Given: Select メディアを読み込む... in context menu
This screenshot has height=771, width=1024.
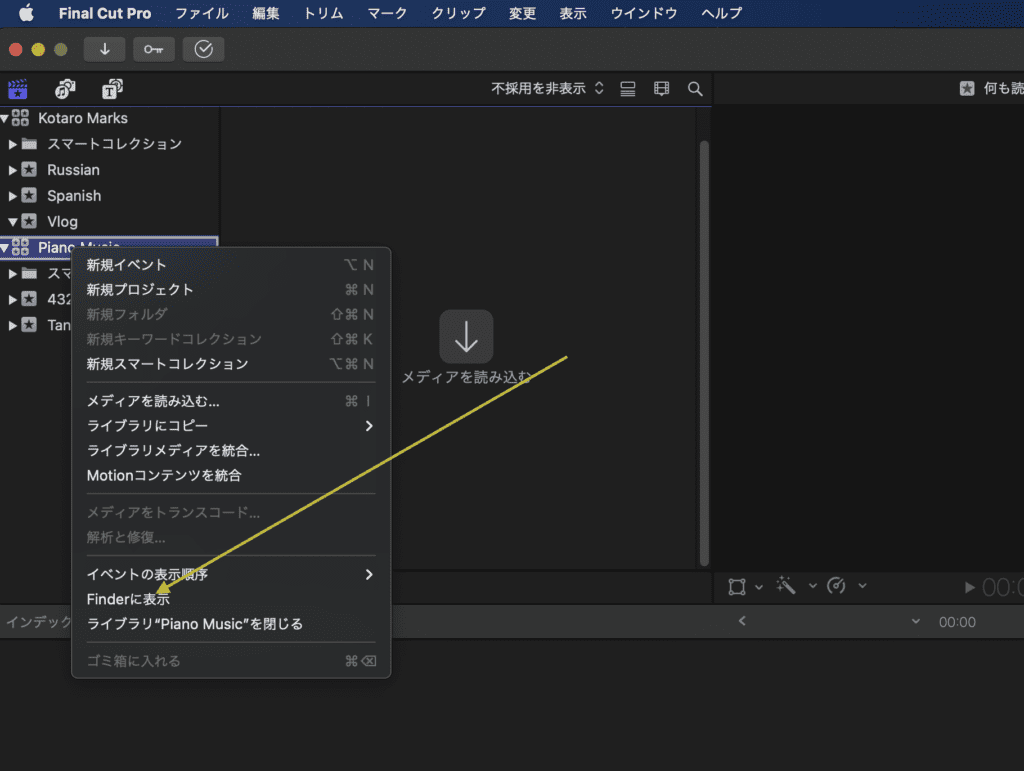Looking at the screenshot, I should coord(231,401).
